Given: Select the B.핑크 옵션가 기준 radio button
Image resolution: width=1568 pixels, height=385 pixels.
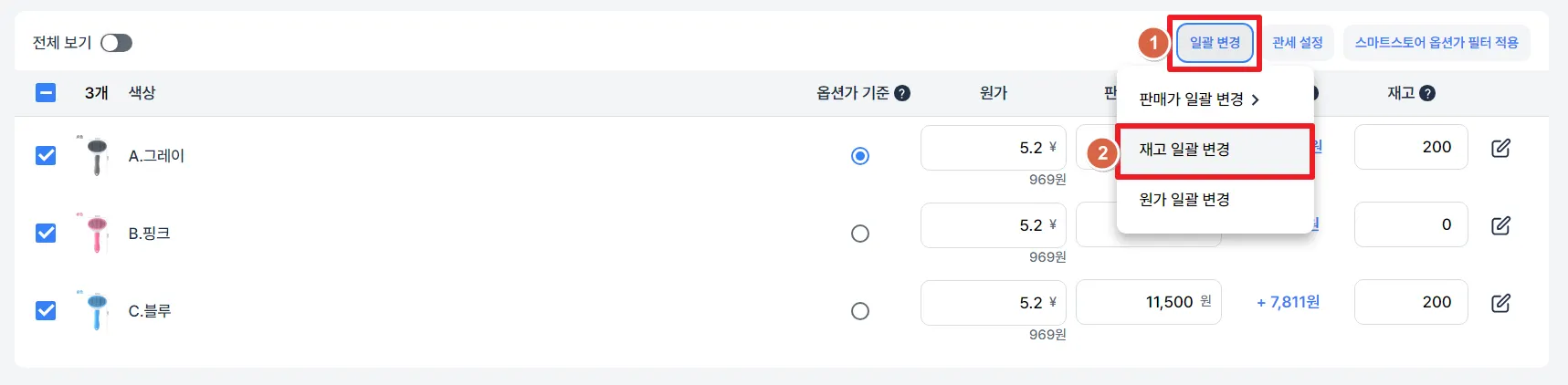Looking at the screenshot, I should (x=859, y=234).
